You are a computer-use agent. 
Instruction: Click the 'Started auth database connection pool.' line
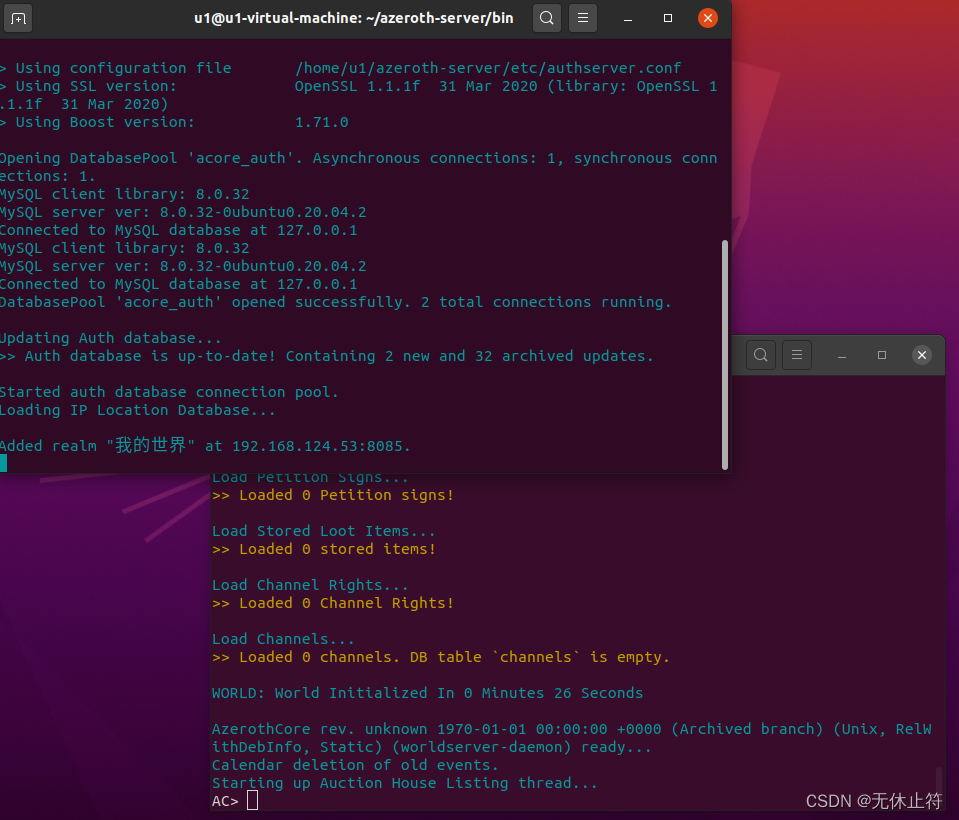pyautogui.click(x=169, y=392)
